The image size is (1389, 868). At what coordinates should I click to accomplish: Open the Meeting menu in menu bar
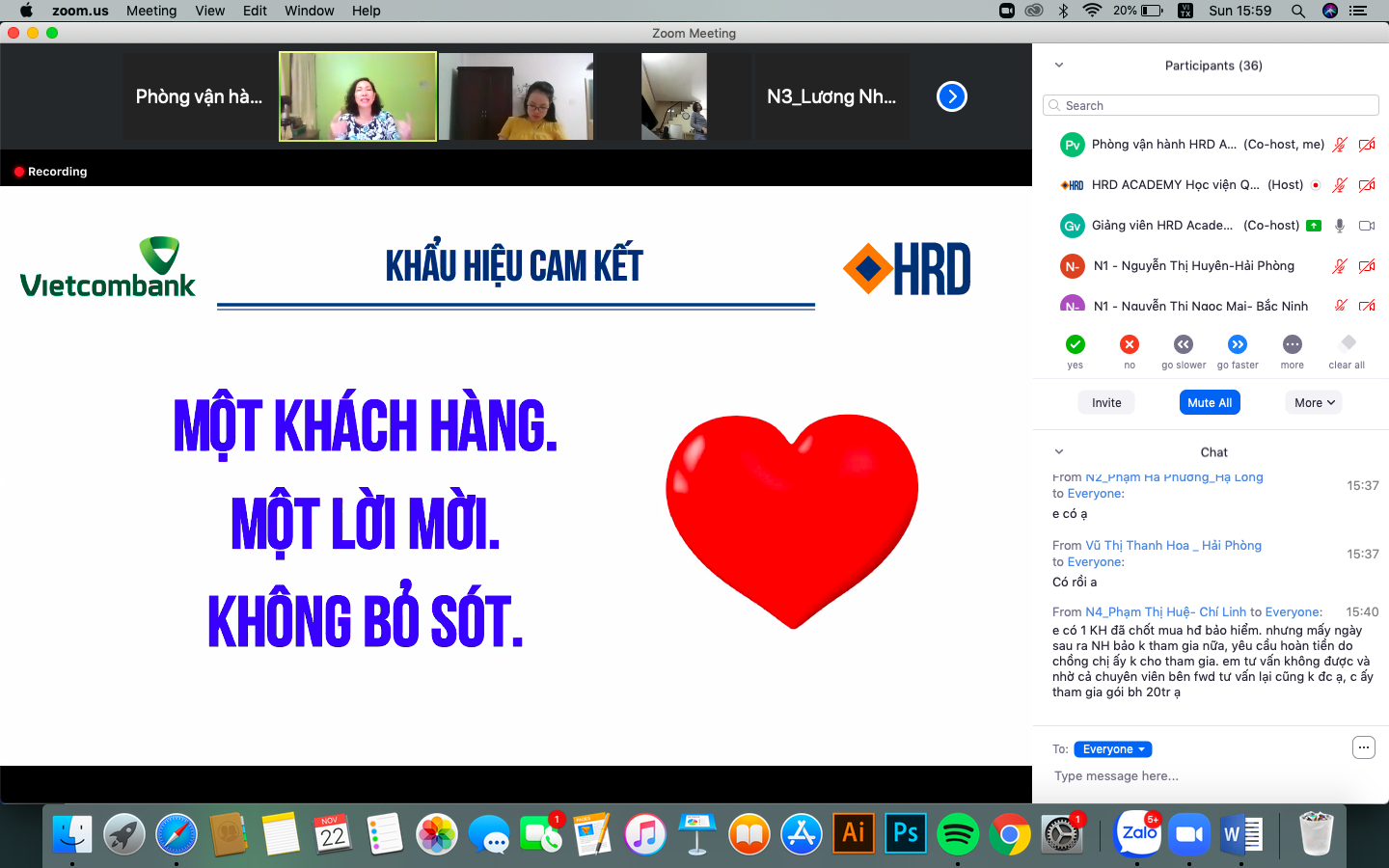coord(151,11)
